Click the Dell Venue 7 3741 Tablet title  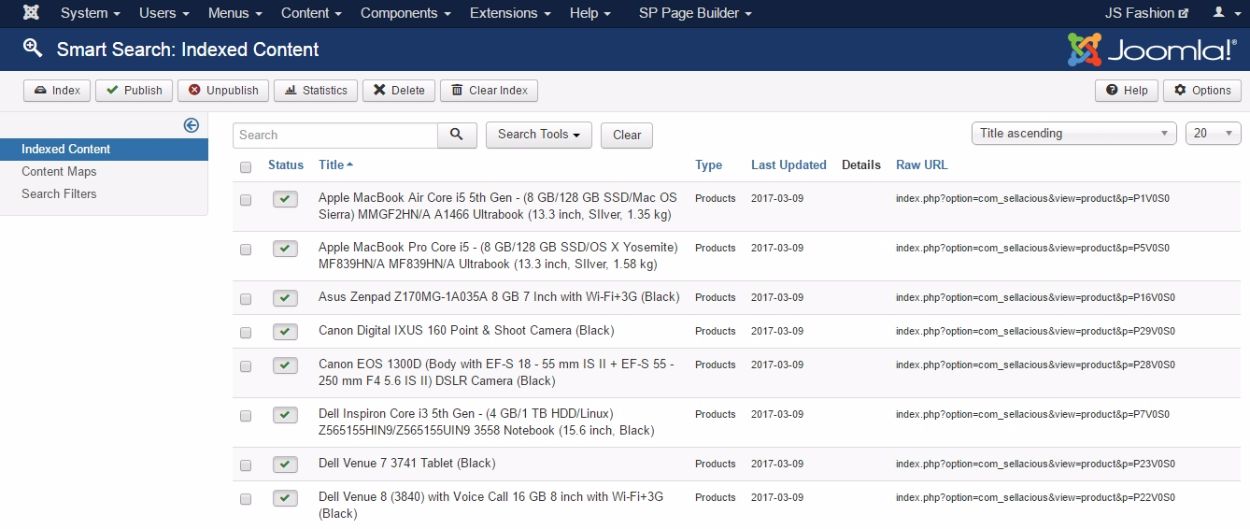click(407, 464)
